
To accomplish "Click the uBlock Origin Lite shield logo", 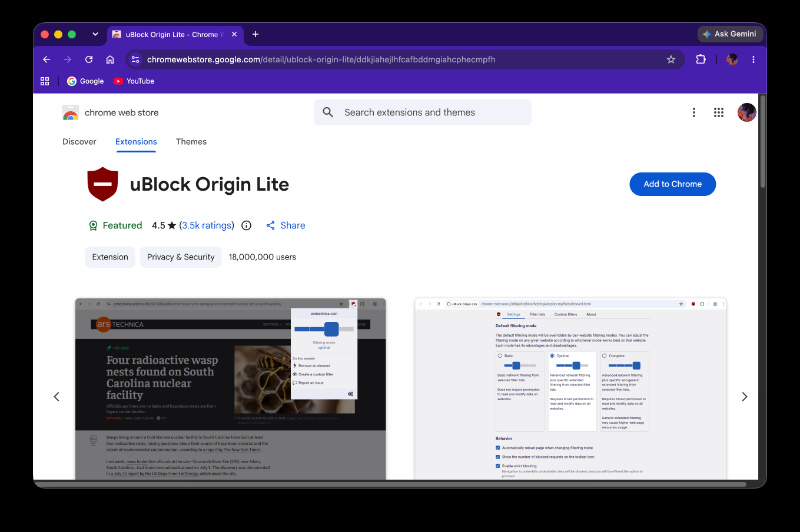I will tap(103, 184).
